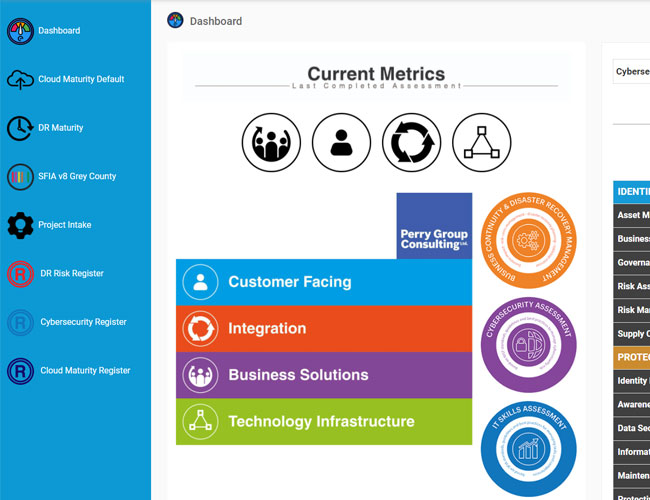This screenshot has height=500, width=650.
Task: Click the Cloud Maturity Register R icon
Action: click(20, 371)
